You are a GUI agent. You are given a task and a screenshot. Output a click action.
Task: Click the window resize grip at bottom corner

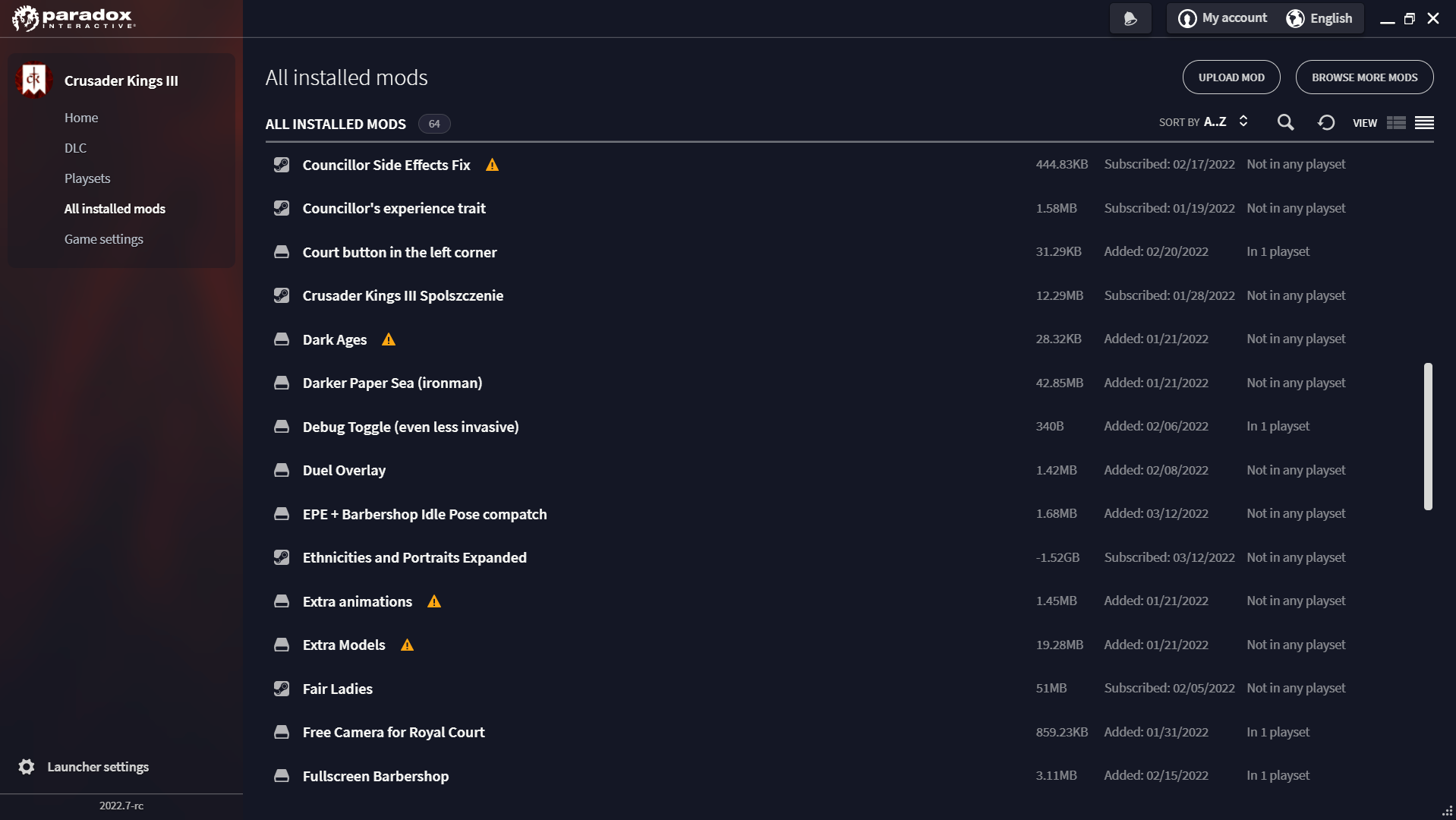coord(1447,811)
